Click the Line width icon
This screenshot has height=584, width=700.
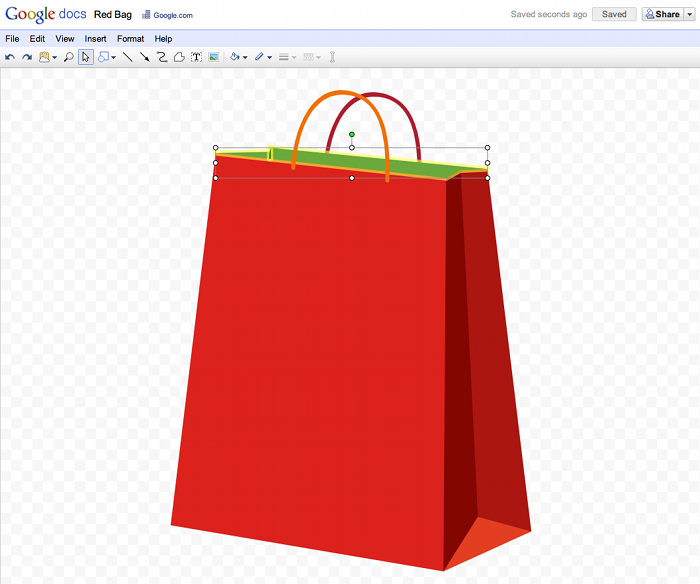click(x=283, y=57)
